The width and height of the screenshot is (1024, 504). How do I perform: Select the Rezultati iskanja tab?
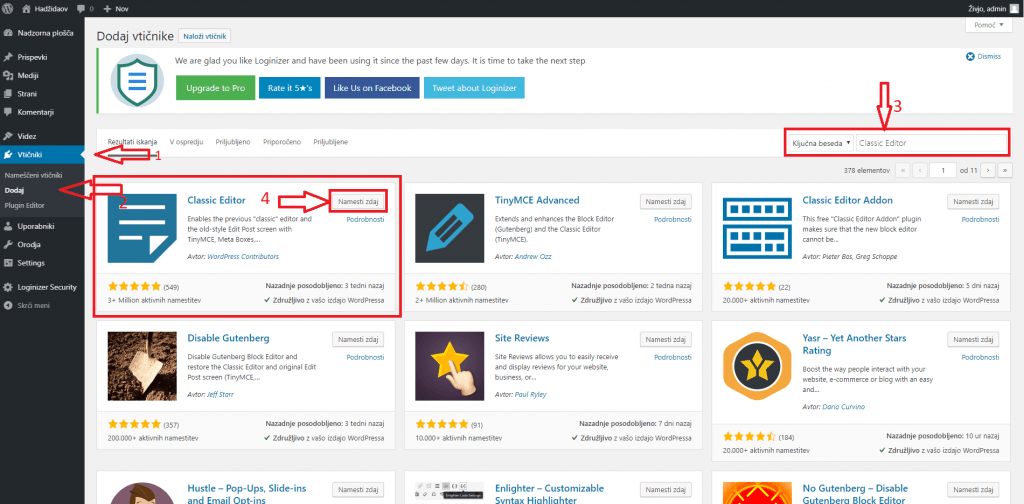pyautogui.click(x=133, y=141)
